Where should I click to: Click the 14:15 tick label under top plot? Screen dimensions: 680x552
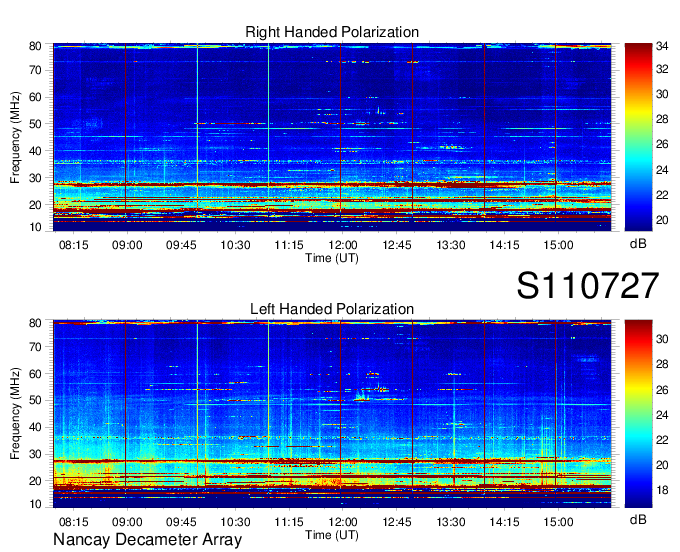click(x=504, y=245)
